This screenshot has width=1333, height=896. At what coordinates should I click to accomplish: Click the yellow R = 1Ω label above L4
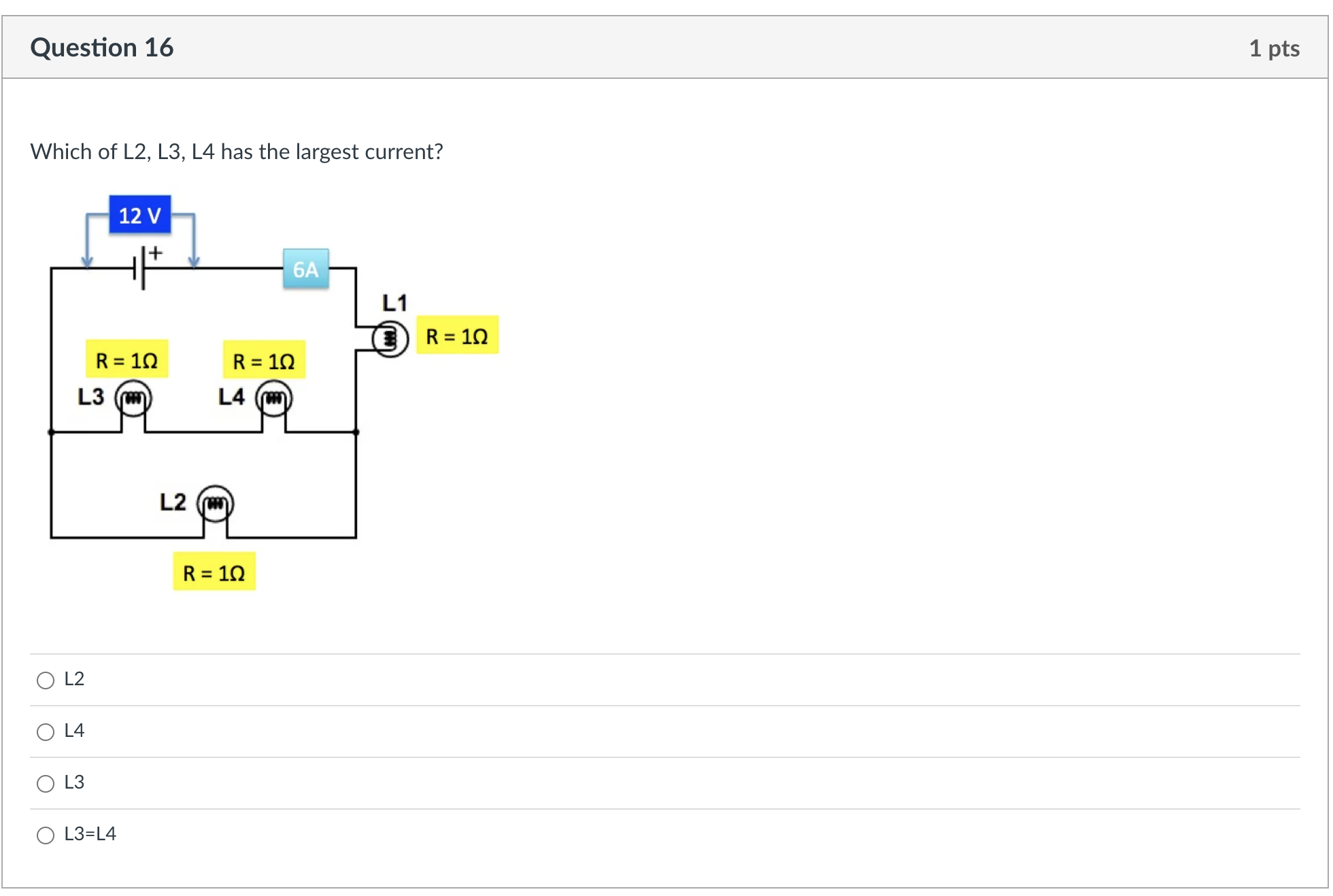pos(263,360)
